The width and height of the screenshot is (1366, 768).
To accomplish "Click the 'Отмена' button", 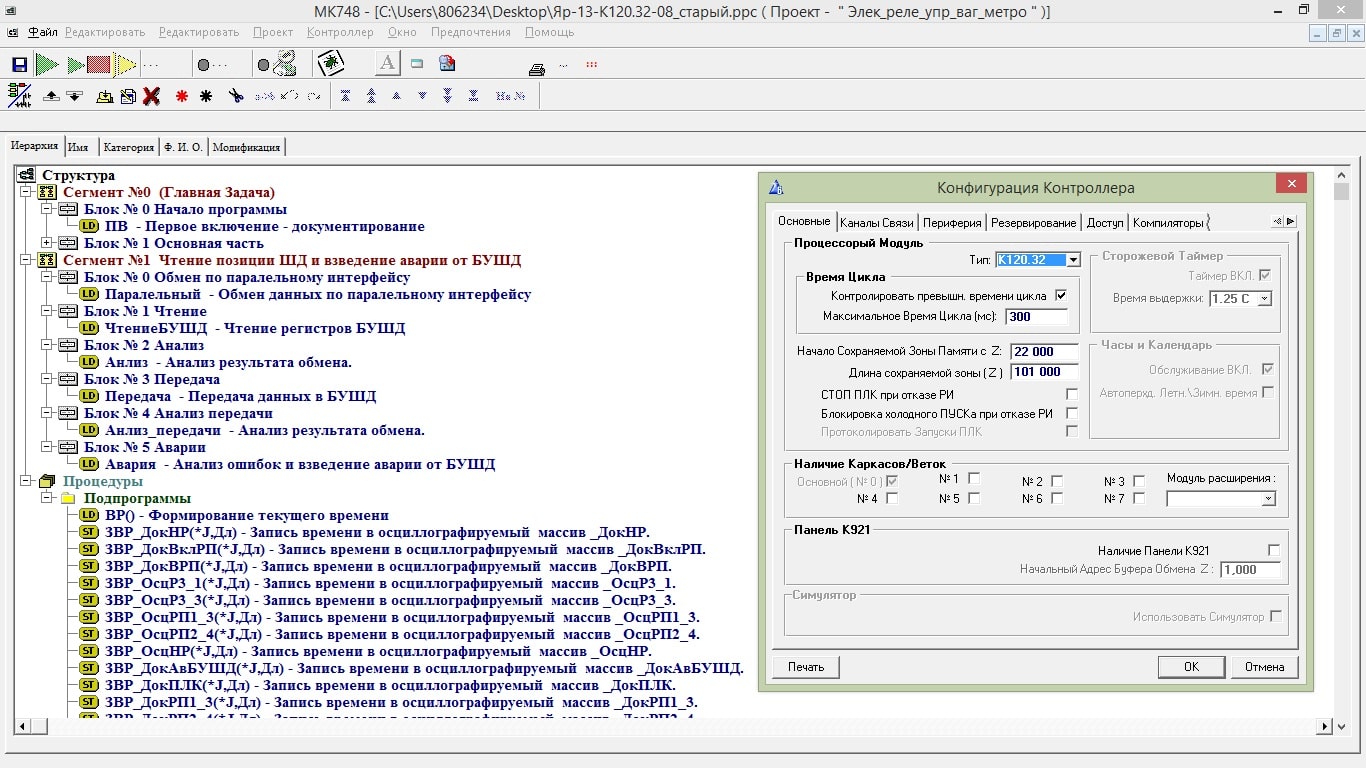I will click(1264, 667).
